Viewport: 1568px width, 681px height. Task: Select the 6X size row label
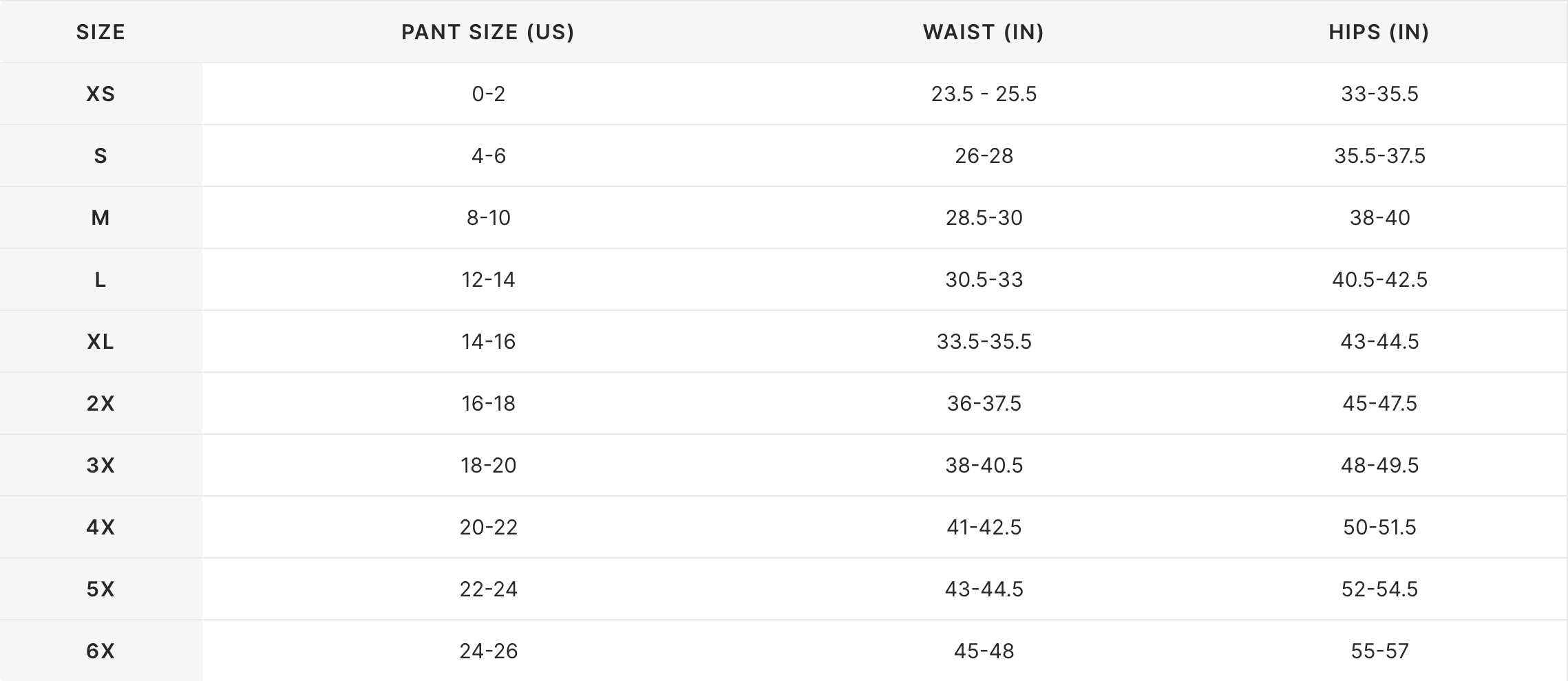[x=100, y=651]
